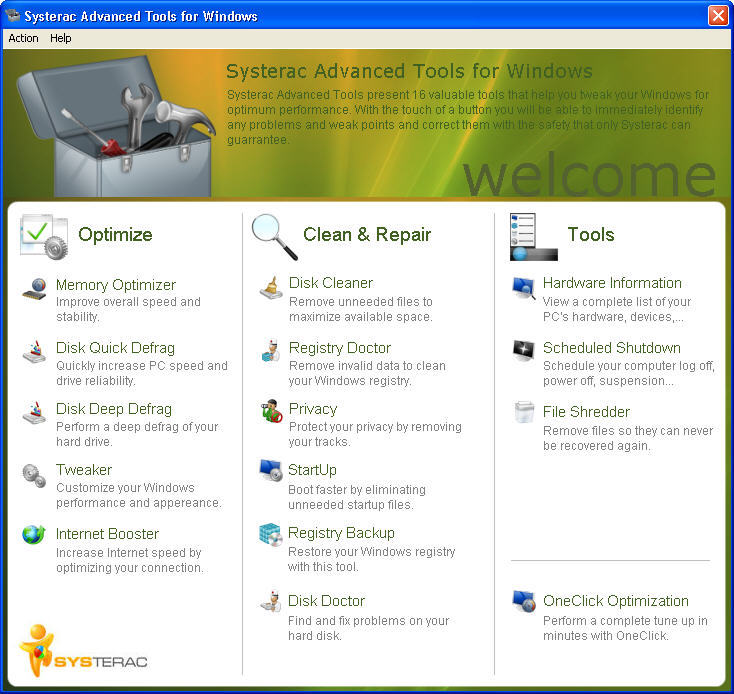Open the Tweaker link
This screenshot has width=734, height=694.
84,470
